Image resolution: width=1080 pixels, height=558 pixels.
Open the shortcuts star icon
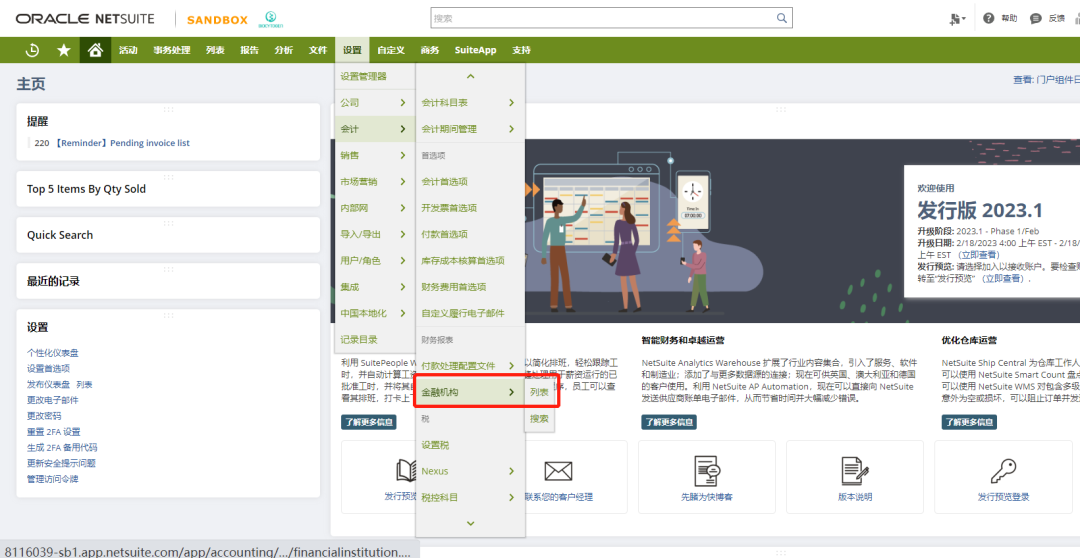63,50
